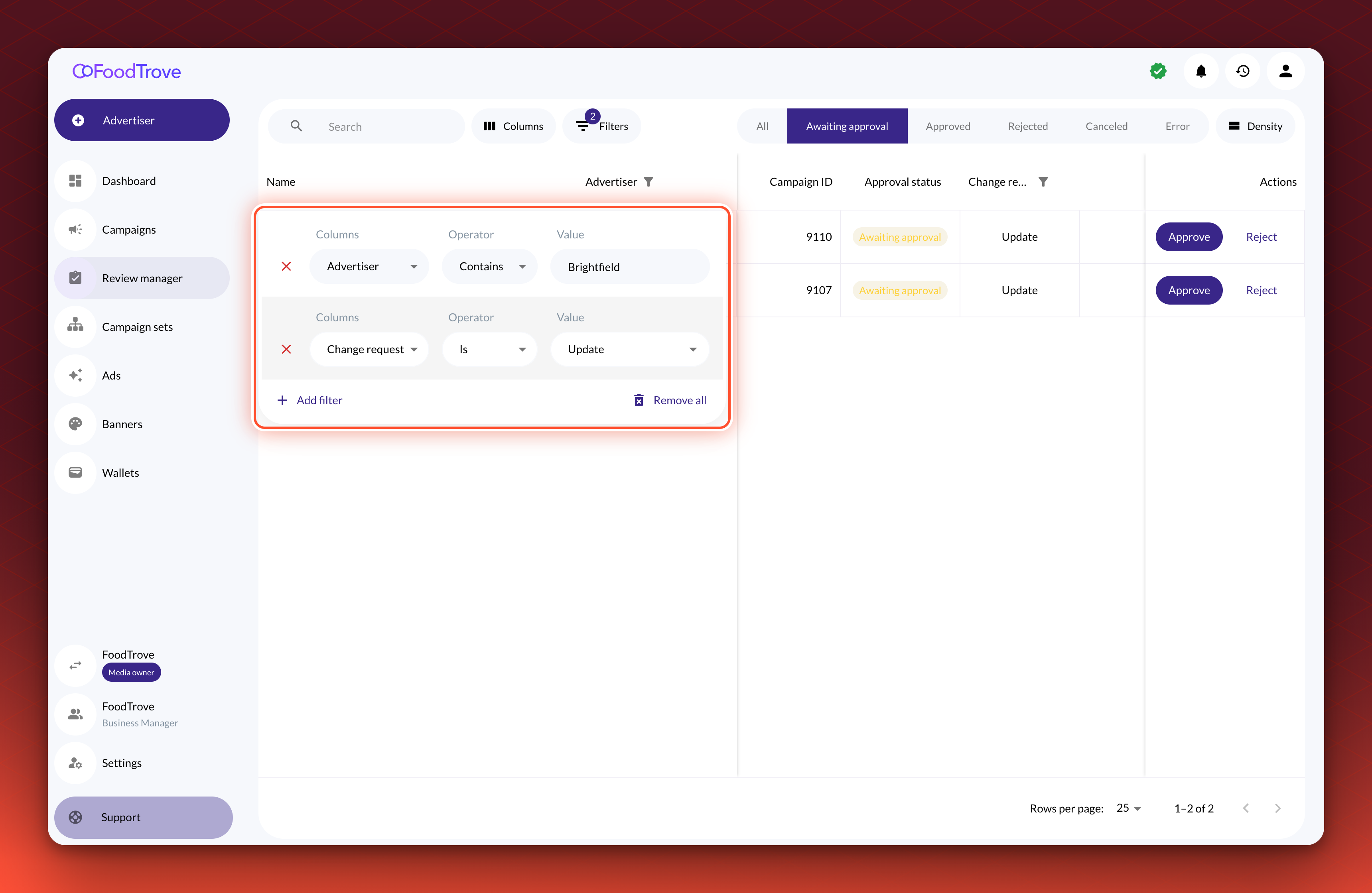Click the Filters button with badge 2
Viewport: 1372px width, 893px height.
[602, 126]
